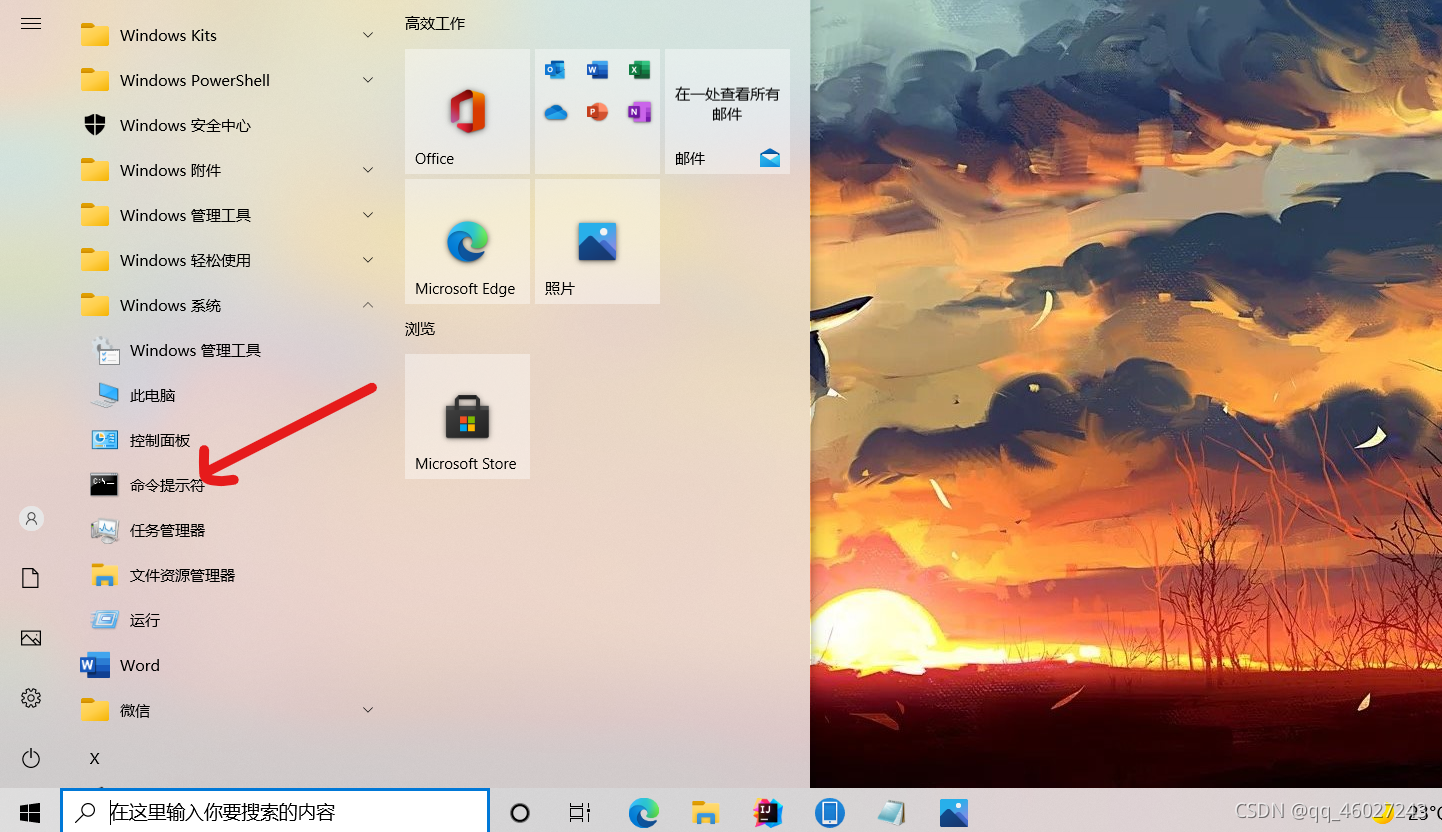Click the 浏览 group heading

coord(420,328)
